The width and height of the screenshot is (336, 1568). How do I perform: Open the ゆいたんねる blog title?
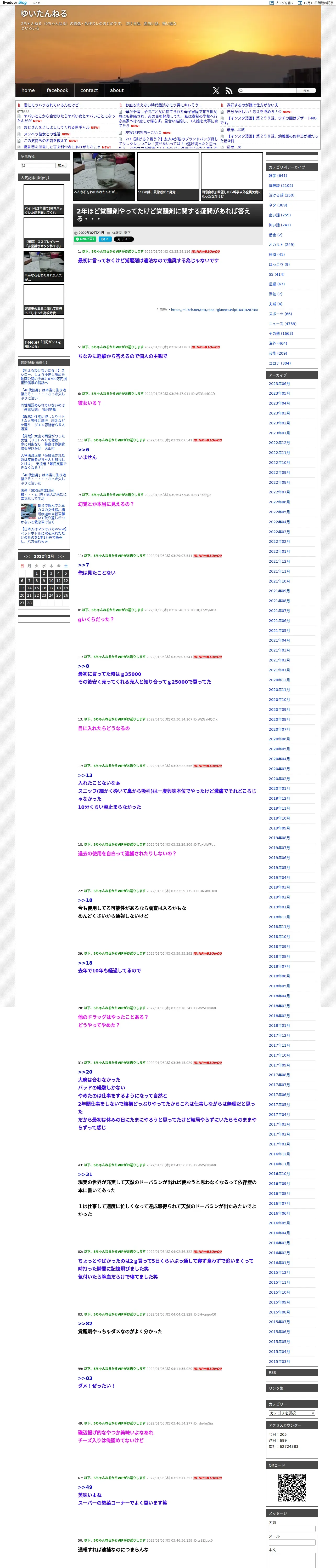44,13
